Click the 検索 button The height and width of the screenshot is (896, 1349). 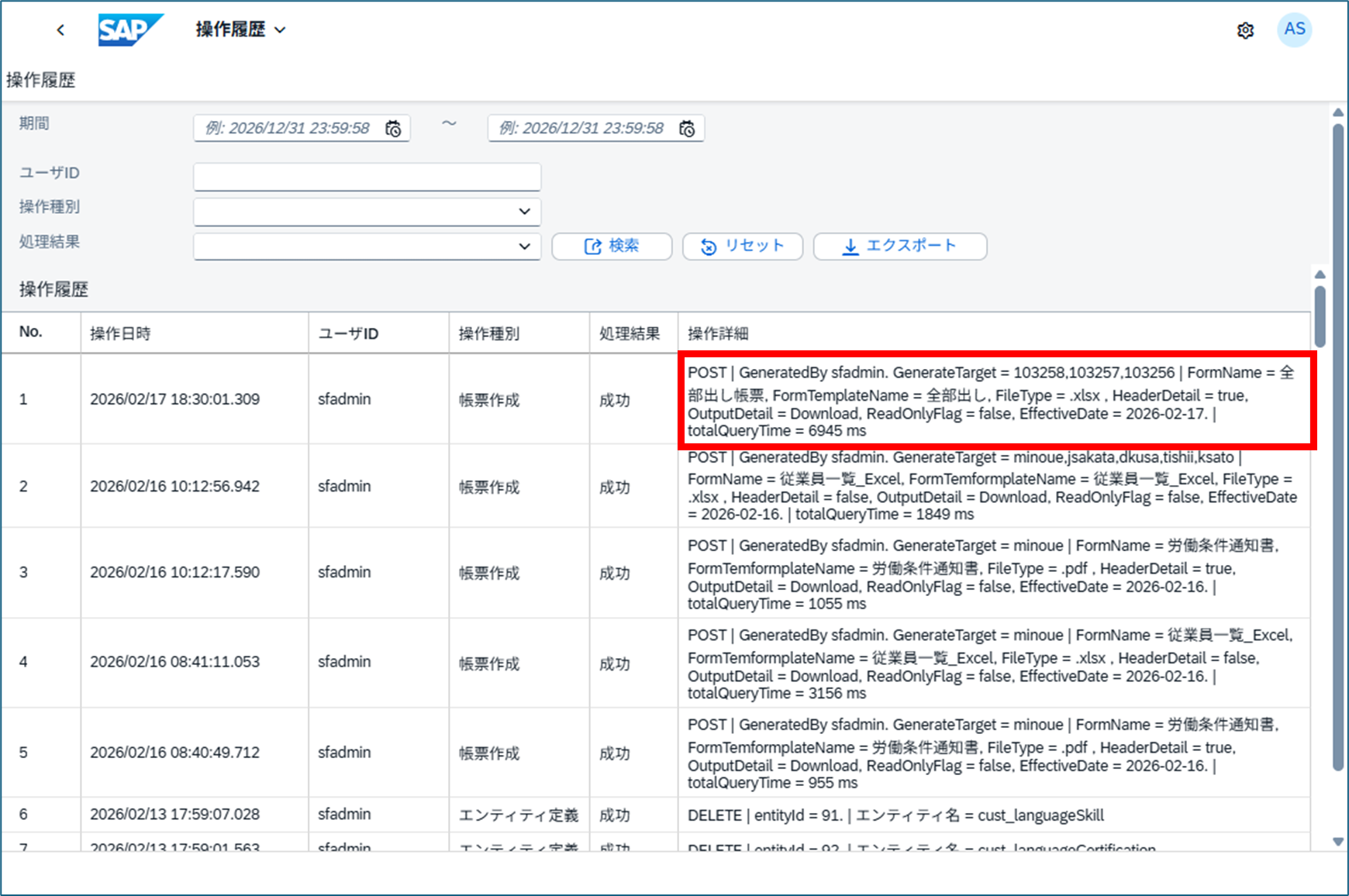coord(611,246)
